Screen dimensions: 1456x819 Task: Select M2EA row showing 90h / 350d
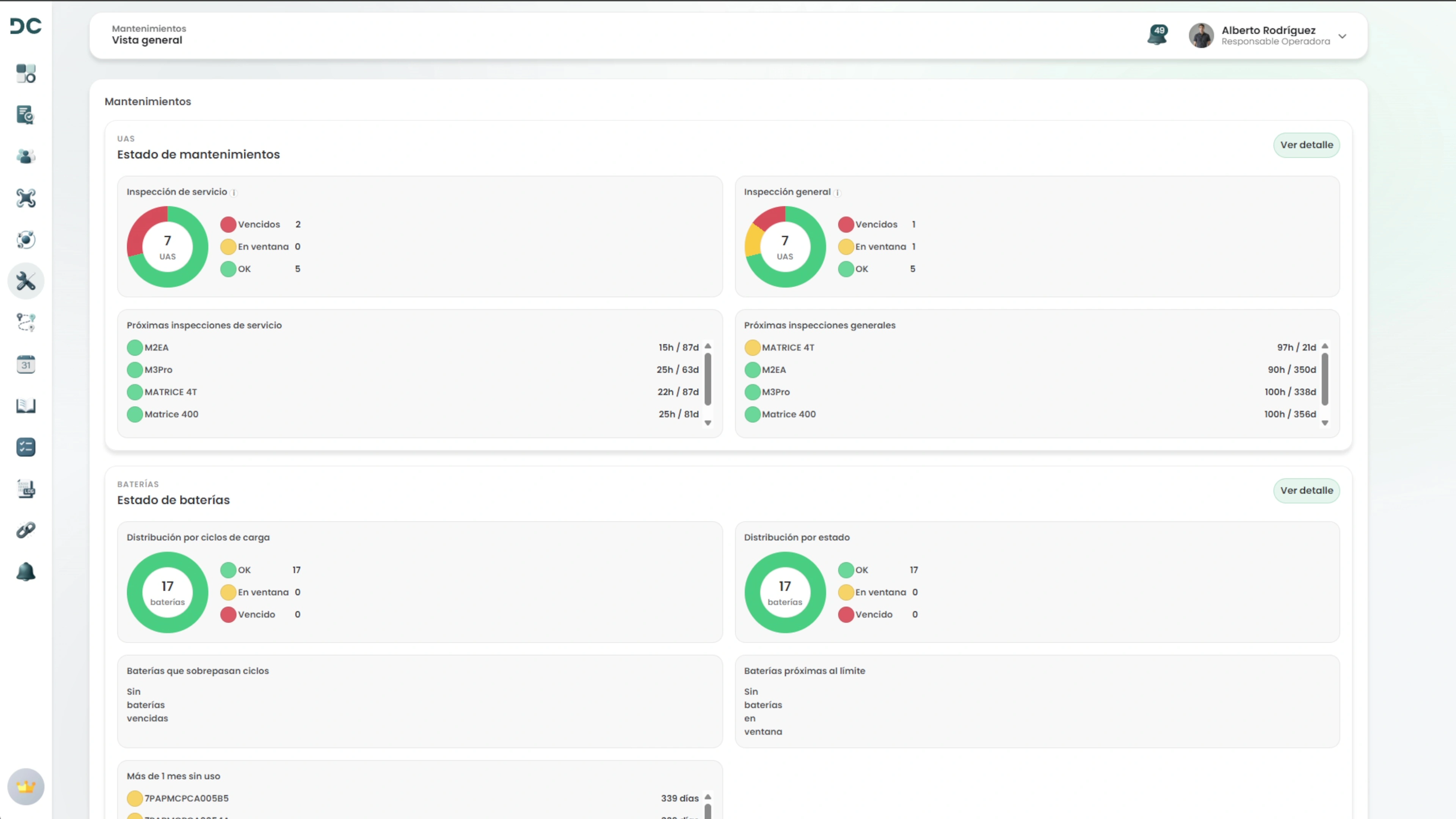[x=1031, y=370]
